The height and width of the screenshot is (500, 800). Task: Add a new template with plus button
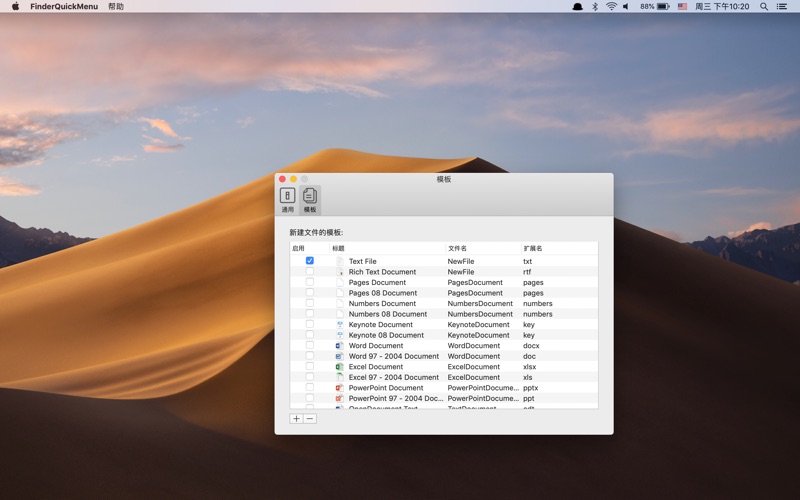click(x=296, y=419)
